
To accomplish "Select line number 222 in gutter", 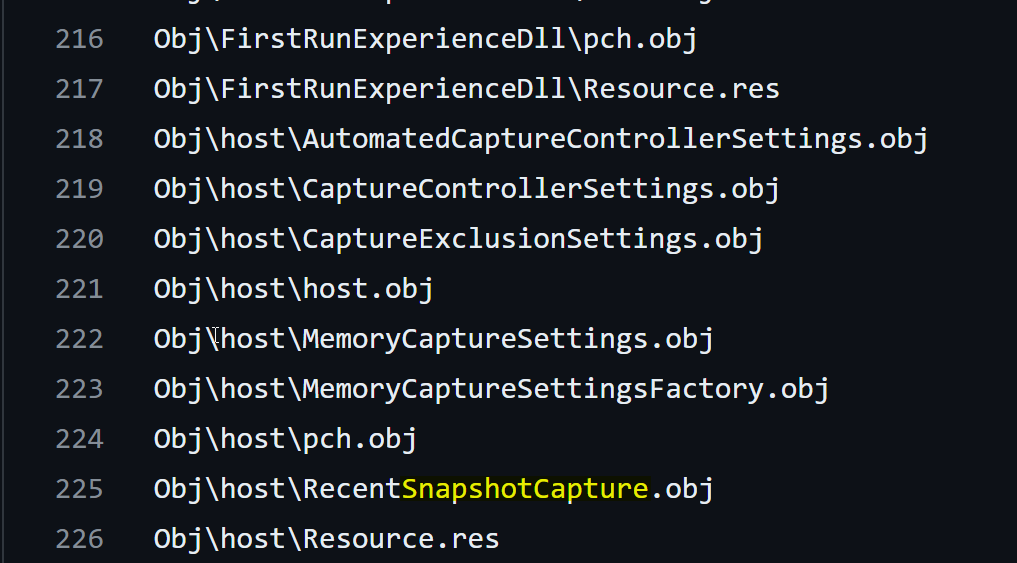I will point(79,339).
